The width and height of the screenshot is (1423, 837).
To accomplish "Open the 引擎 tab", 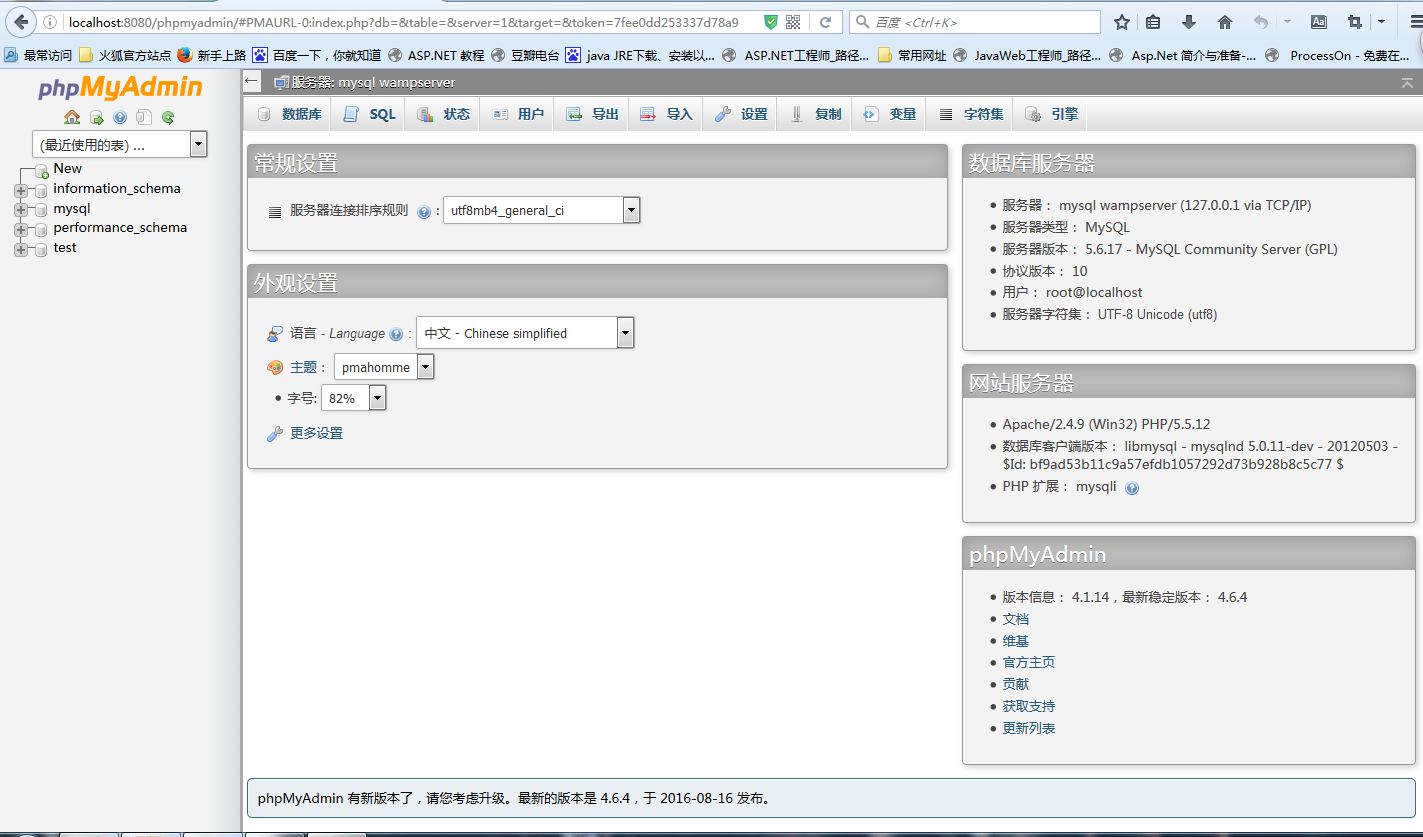I will (1052, 114).
